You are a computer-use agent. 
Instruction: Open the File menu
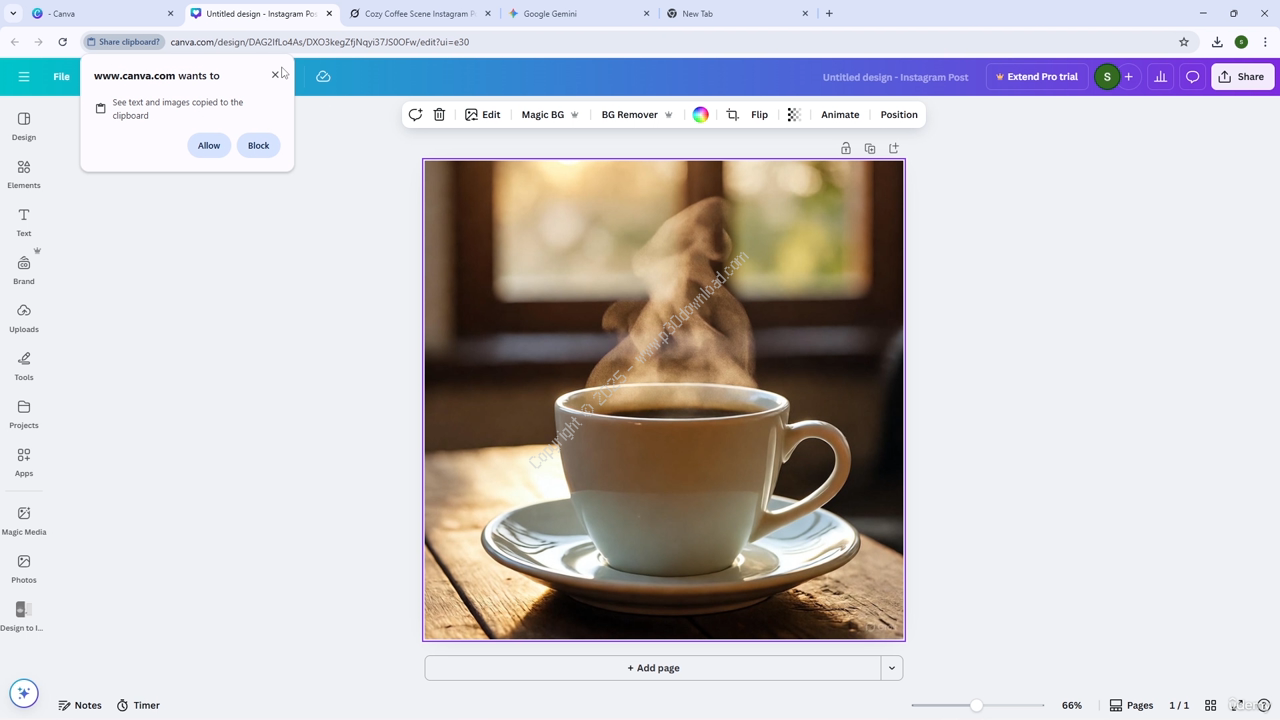(61, 77)
